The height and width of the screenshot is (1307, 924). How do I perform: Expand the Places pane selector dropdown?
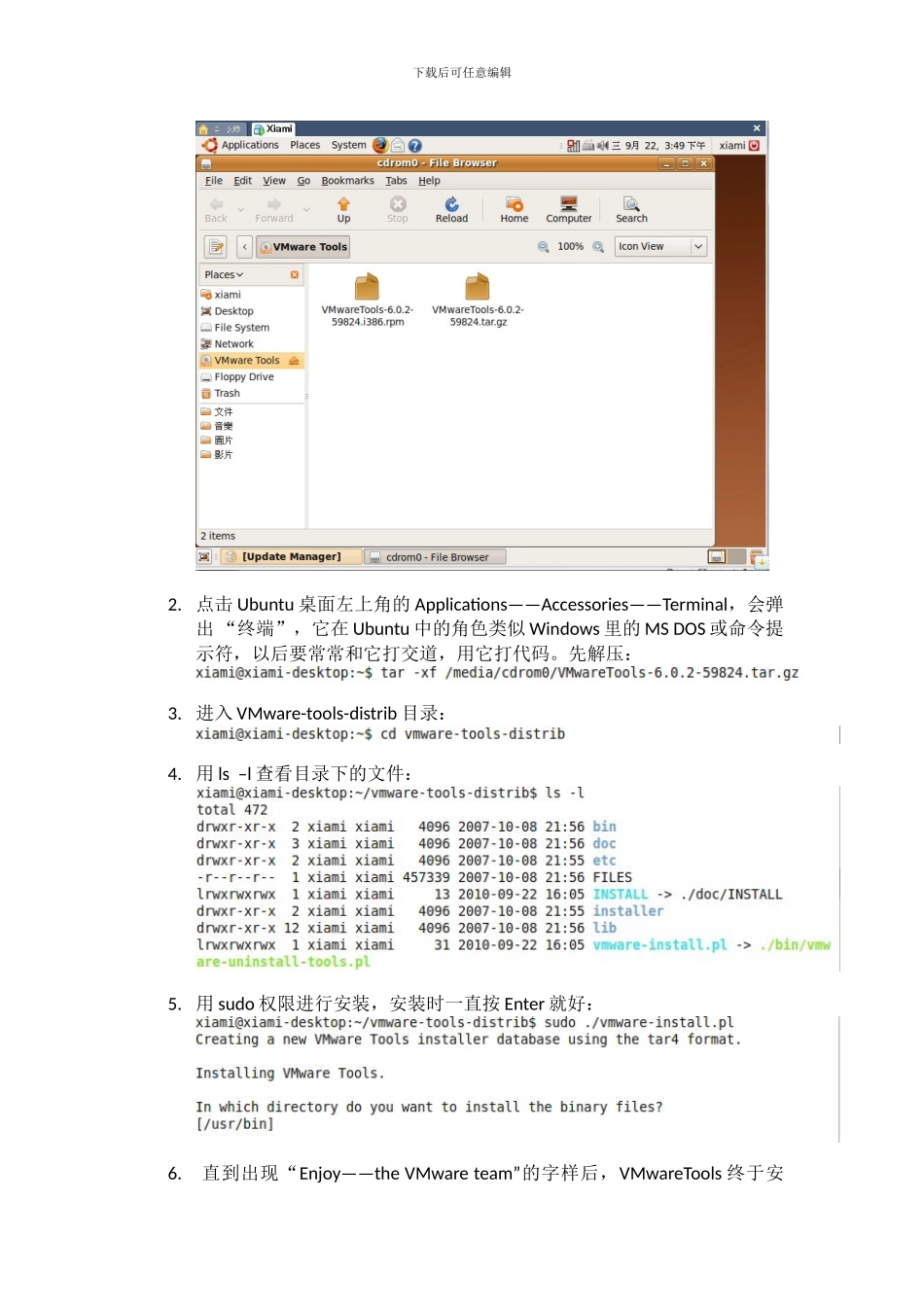pyautogui.click(x=225, y=275)
